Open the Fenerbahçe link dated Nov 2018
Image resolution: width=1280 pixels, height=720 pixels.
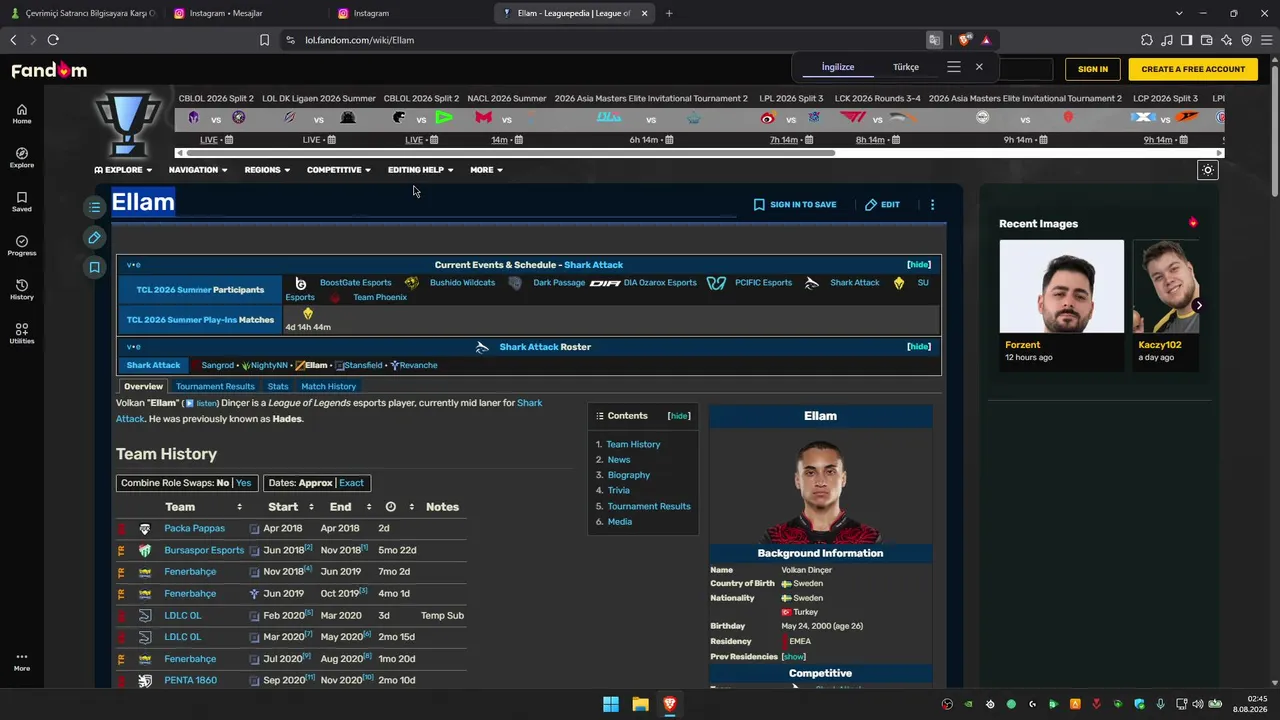tap(190, 572)
